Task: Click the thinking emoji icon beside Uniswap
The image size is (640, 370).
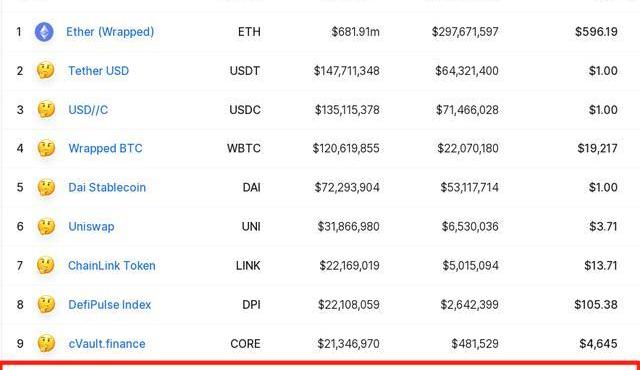Action: point(46,226)
